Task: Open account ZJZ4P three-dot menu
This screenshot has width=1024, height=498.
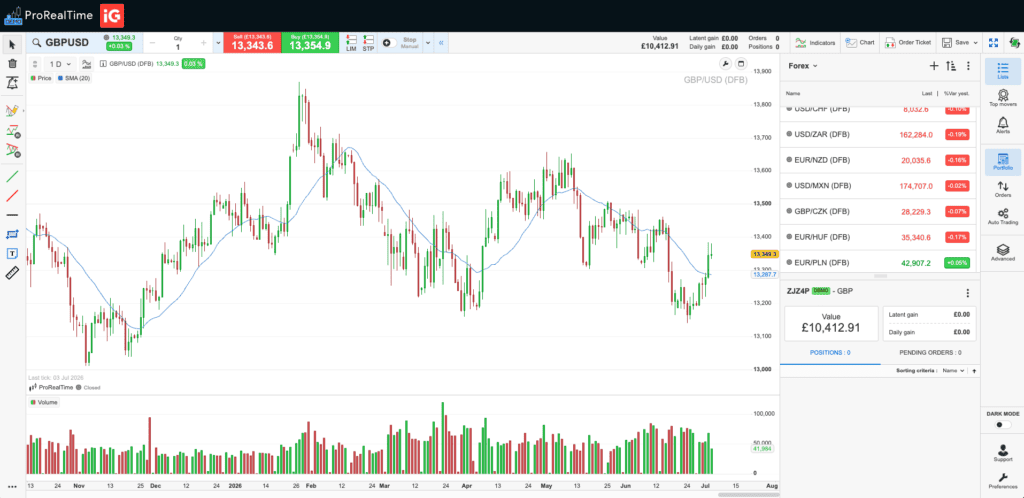Action: tap(968, 293)
